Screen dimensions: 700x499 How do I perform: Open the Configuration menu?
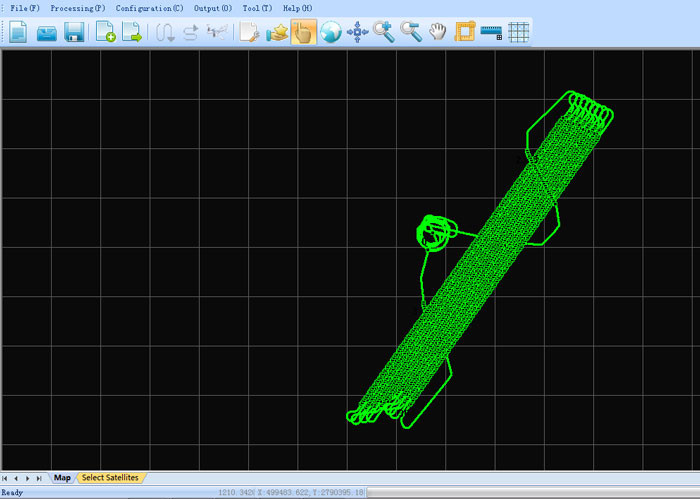[x=149, y=8]
